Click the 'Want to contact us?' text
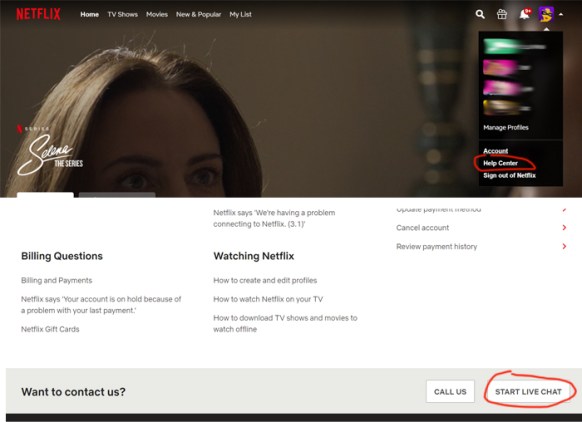This screenshot has width=582, height=422. point(73,392)
